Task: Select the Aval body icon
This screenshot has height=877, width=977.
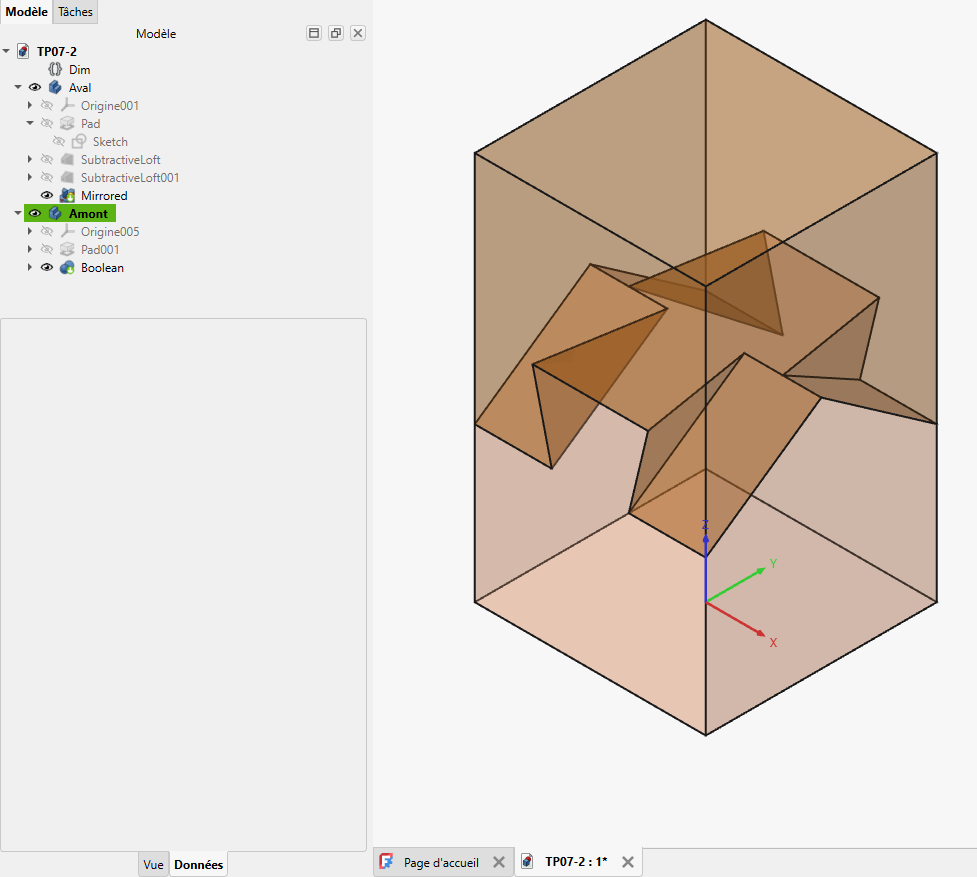Action: 55,87
